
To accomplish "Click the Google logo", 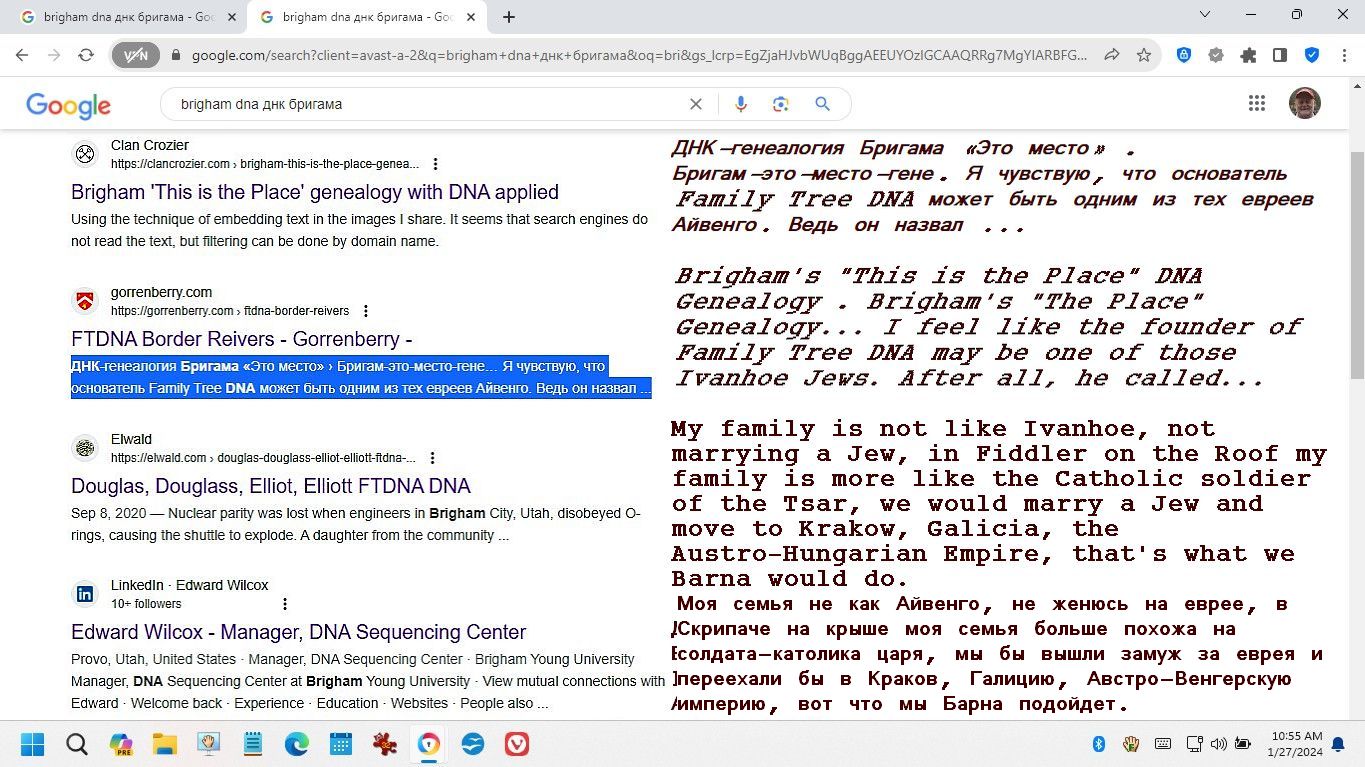I will pos(68,105).
